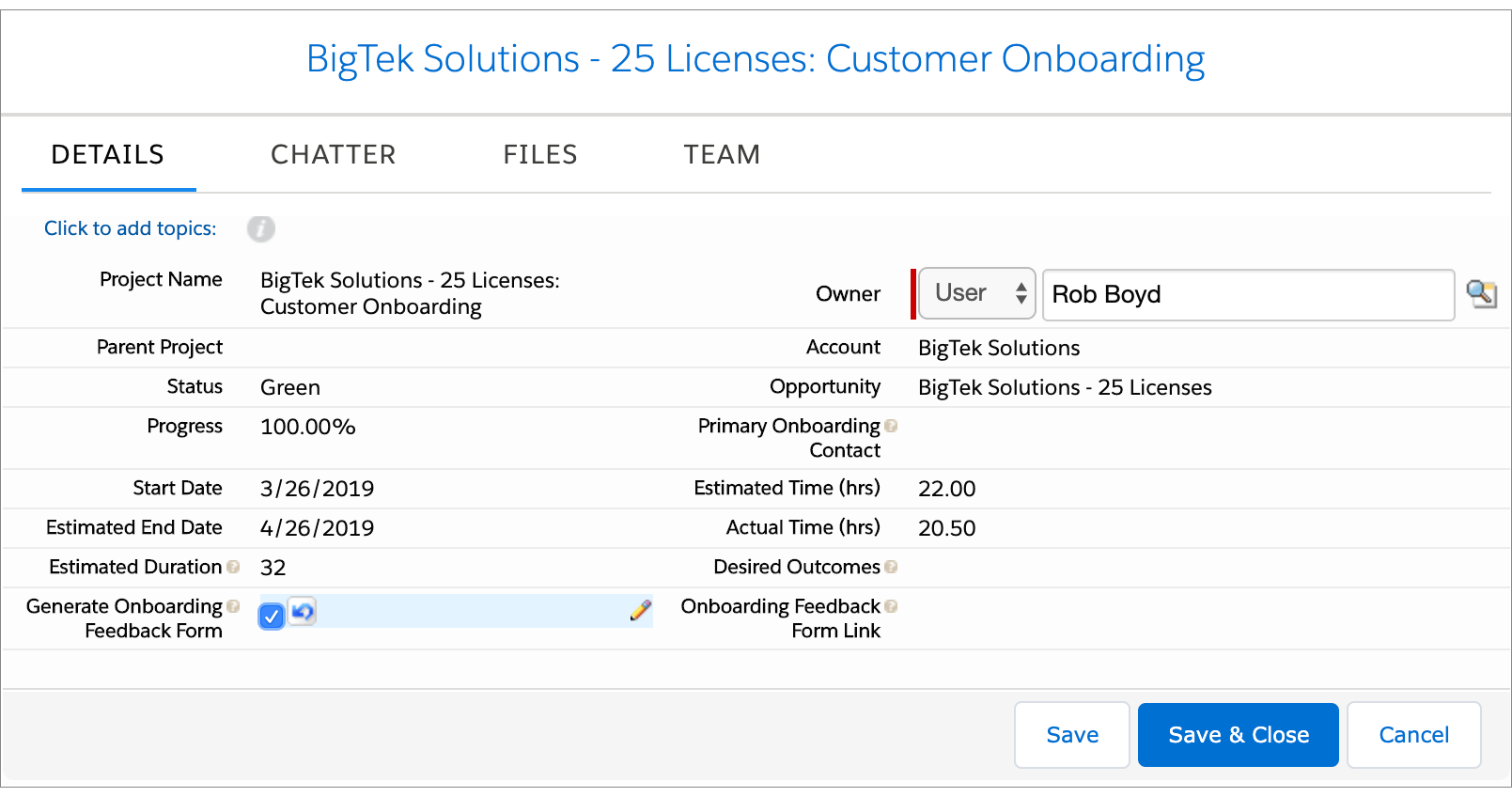Open help icon beside Generate Onboarding Feedback Form

point(233,606)
